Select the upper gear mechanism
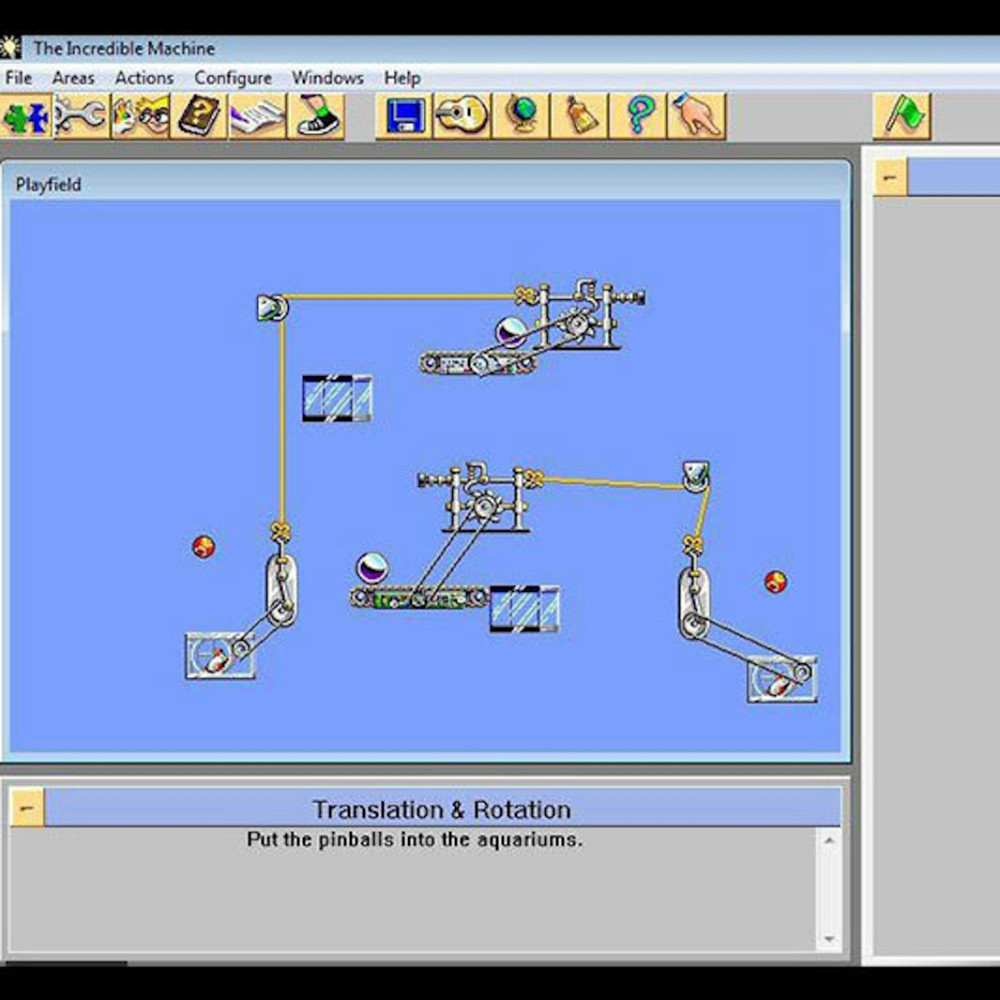The height and width of the screenshot is (1000, 1000). [x=579, y=314]
